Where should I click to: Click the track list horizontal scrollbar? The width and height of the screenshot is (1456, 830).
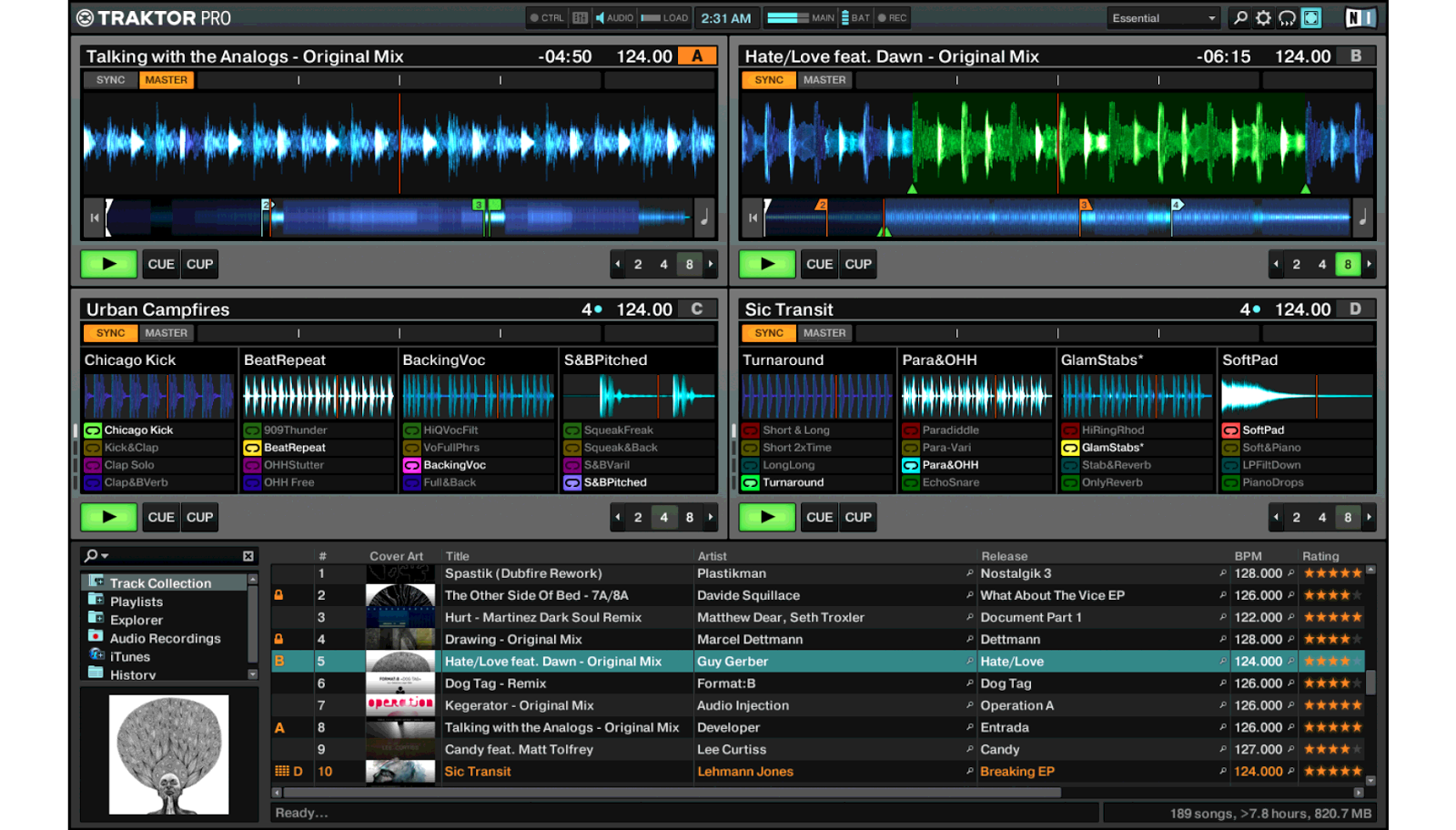click(x=671, y=794)
